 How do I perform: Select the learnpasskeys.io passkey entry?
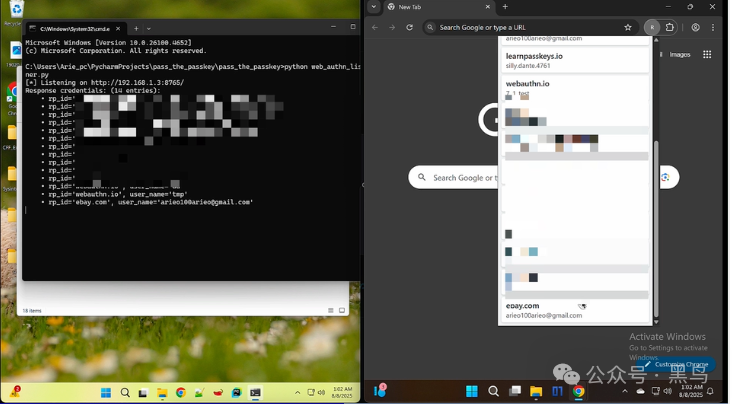click(575, 60)
